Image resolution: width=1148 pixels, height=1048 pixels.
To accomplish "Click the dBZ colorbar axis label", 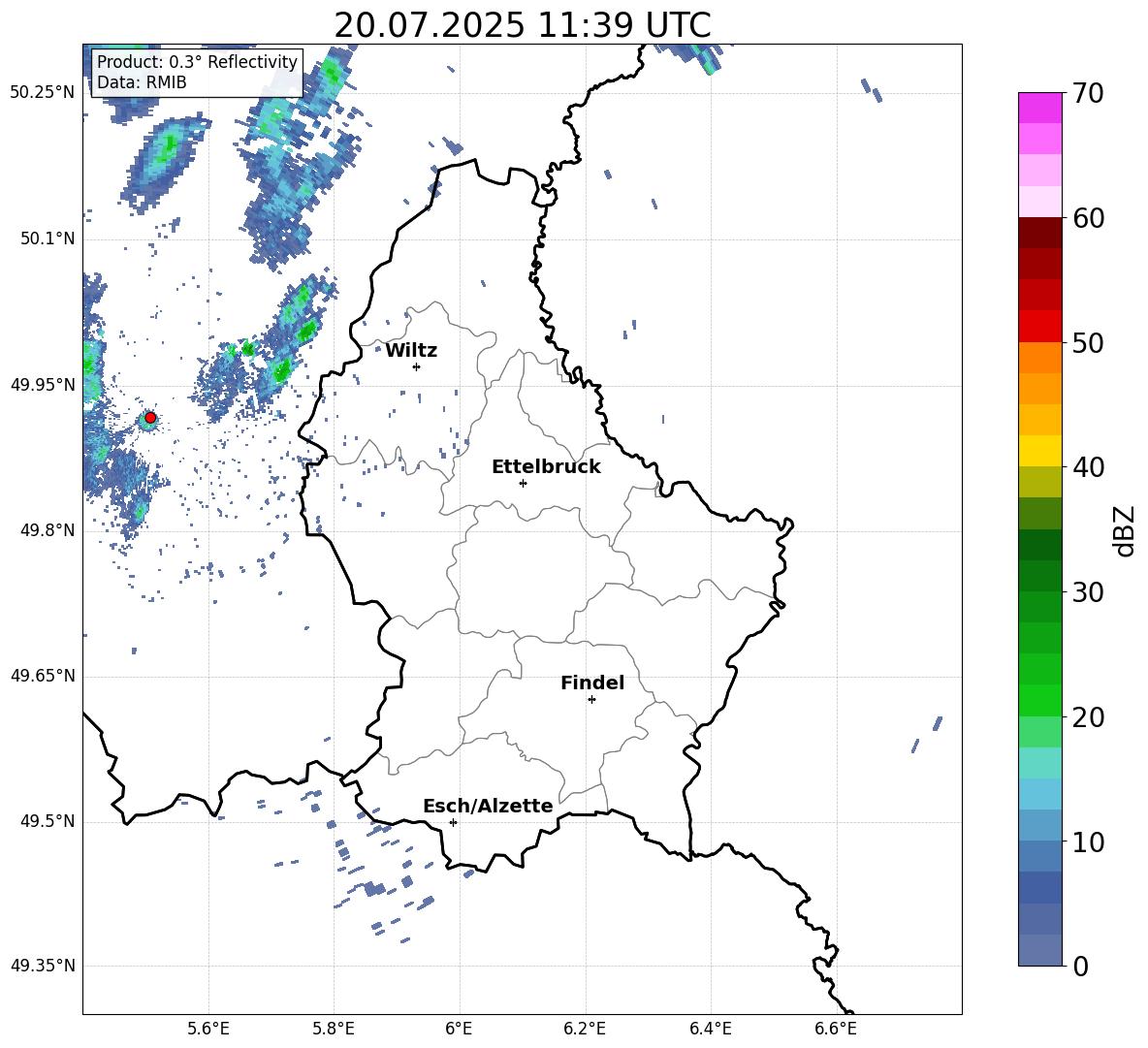I will pos(1126,530).
